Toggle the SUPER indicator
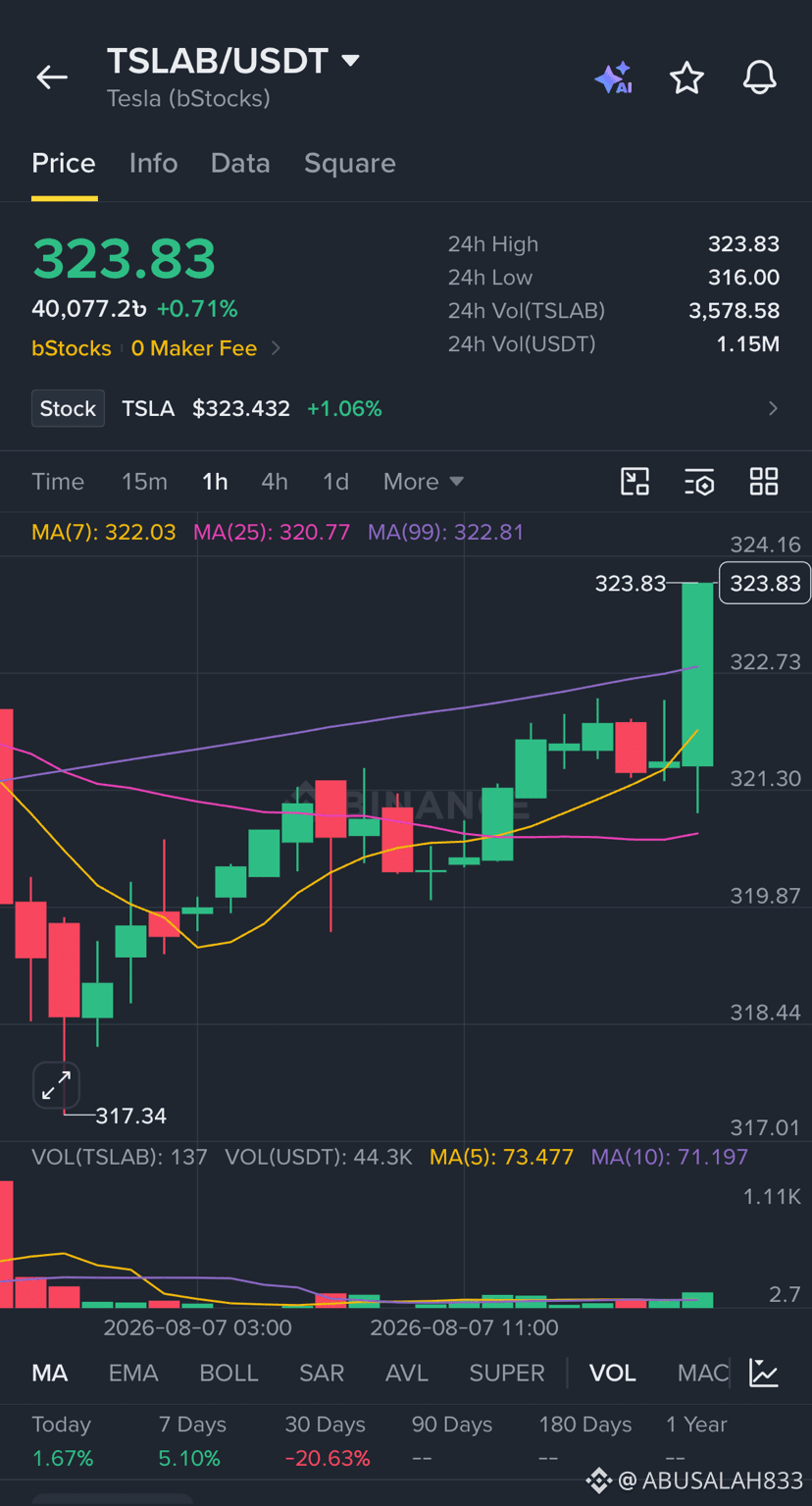Screen dimensions: 812x1506 click(507, 1373)
